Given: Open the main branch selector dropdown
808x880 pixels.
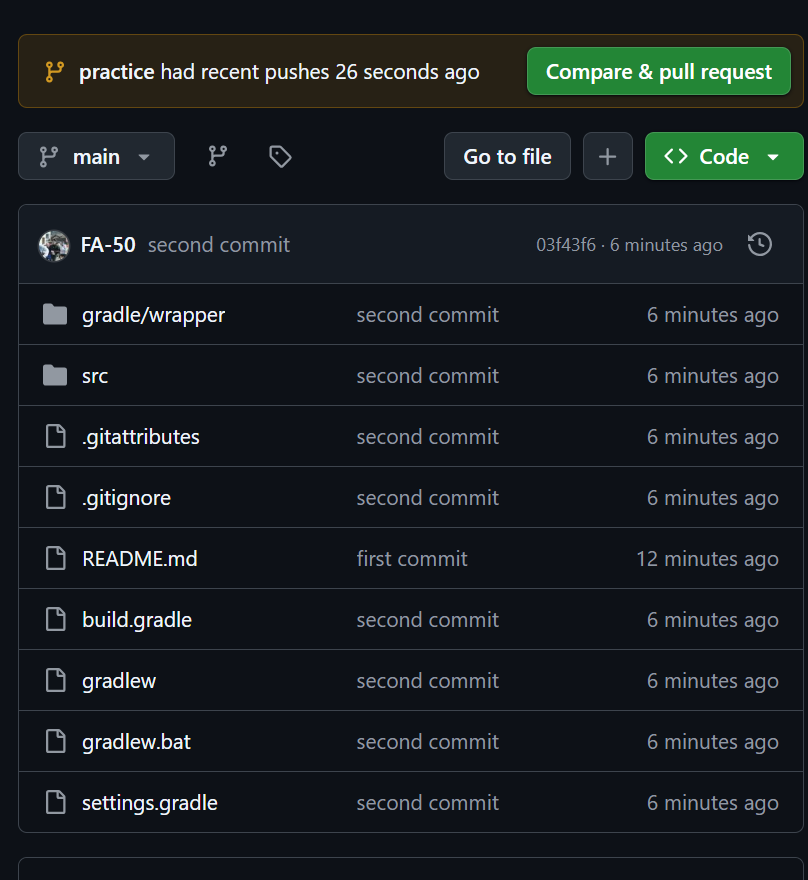Looking at the screenshot, I should click(96, 156).
